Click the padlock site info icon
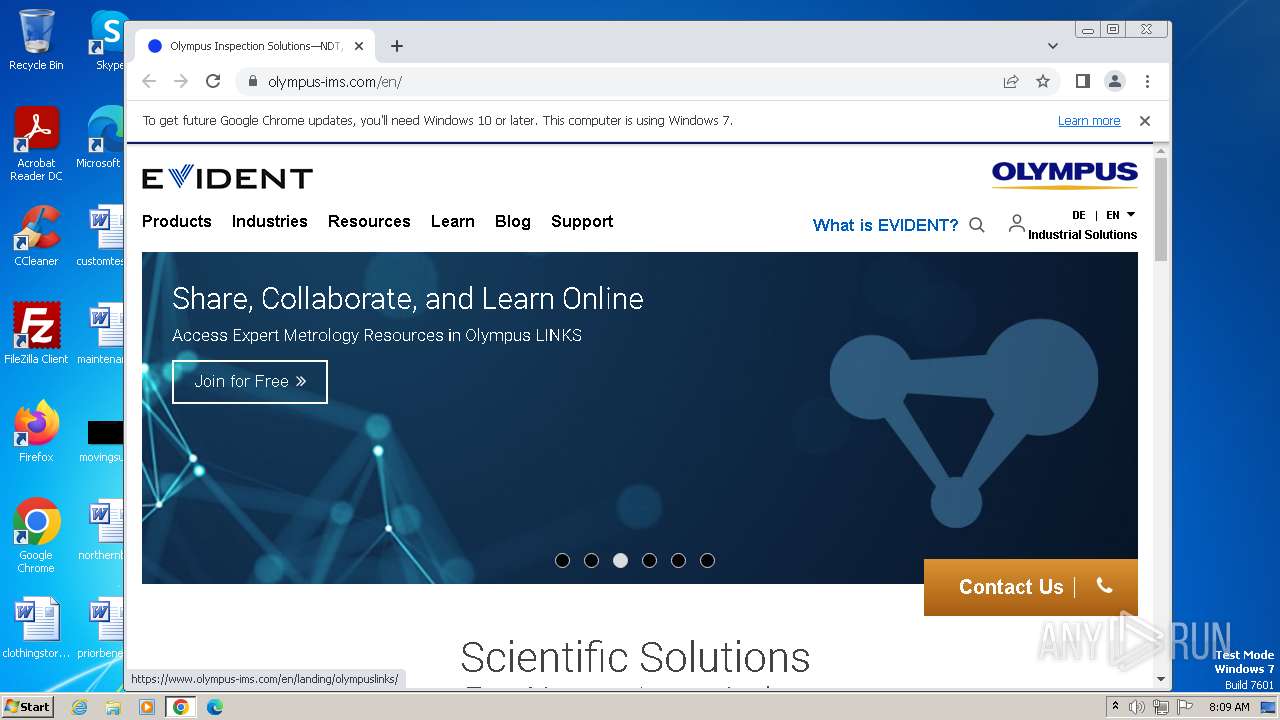The height and width of the screenshot is (720, 1280). pos(252,81)
